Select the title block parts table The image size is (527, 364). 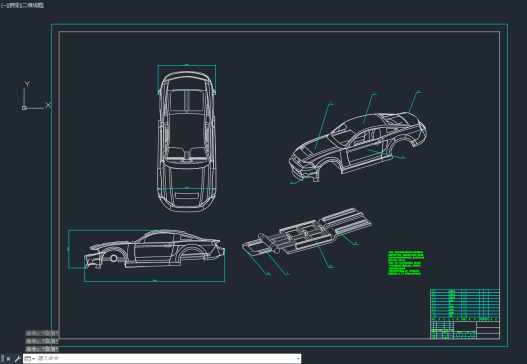(x=465, y=314)
